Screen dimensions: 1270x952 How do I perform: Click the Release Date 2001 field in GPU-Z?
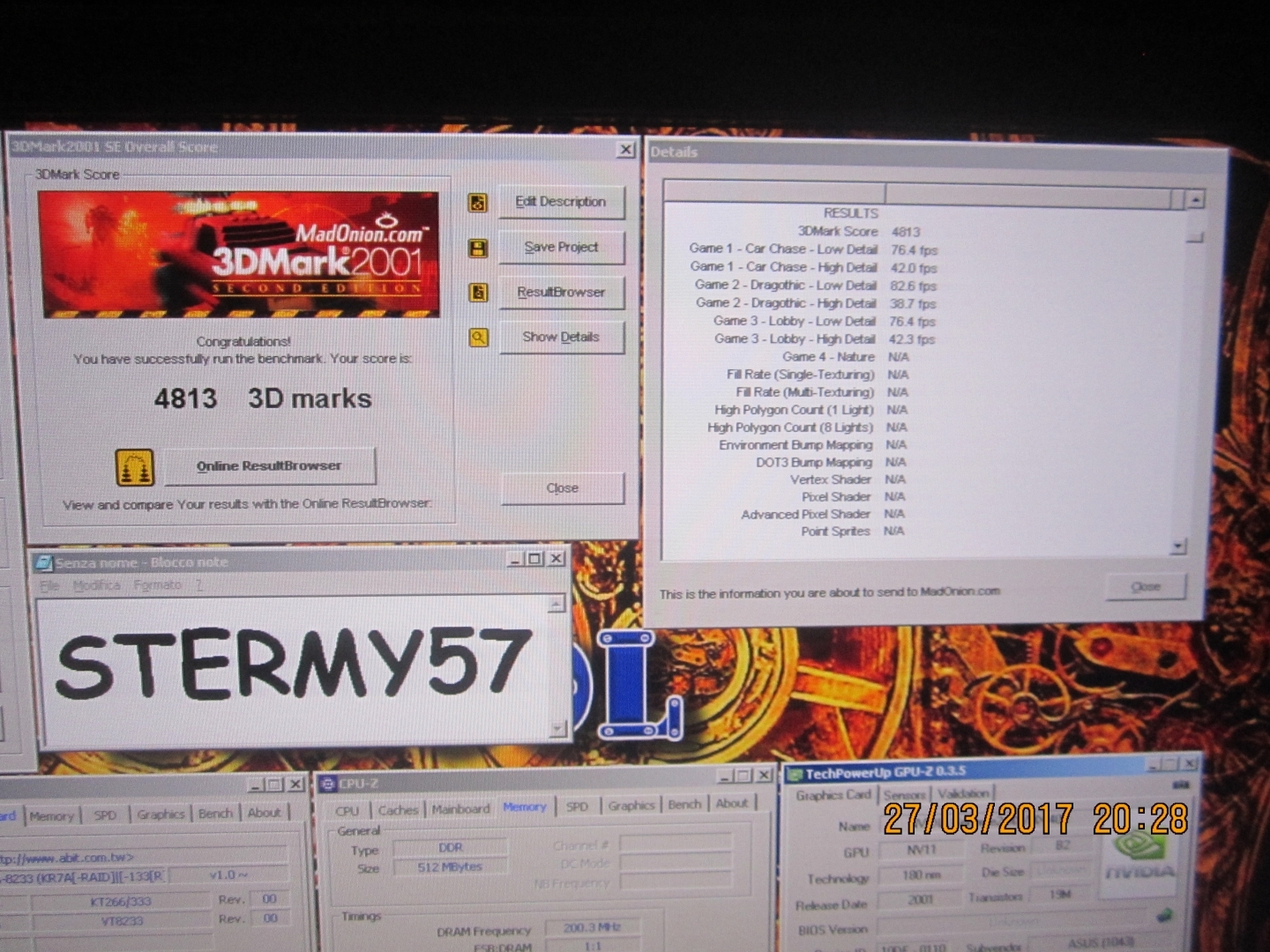922,900
